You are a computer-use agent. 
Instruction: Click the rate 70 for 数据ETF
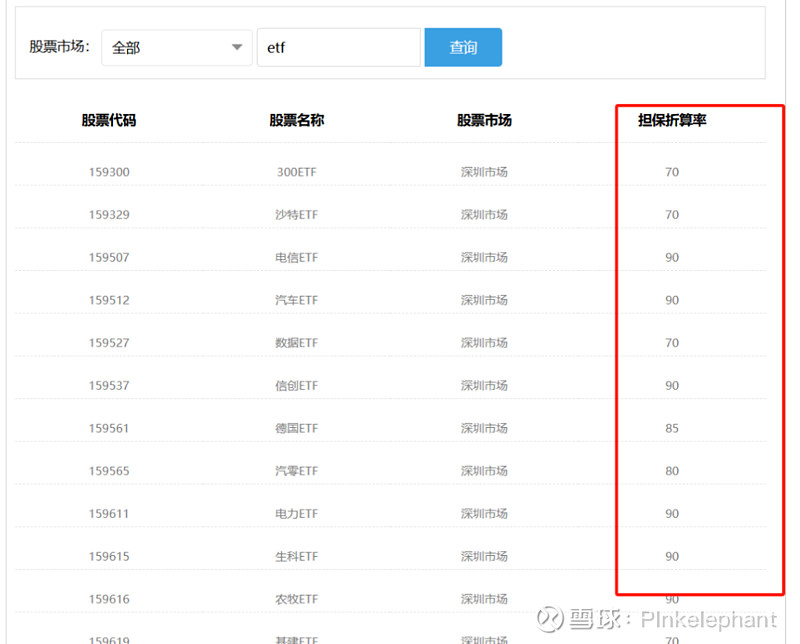672,343
